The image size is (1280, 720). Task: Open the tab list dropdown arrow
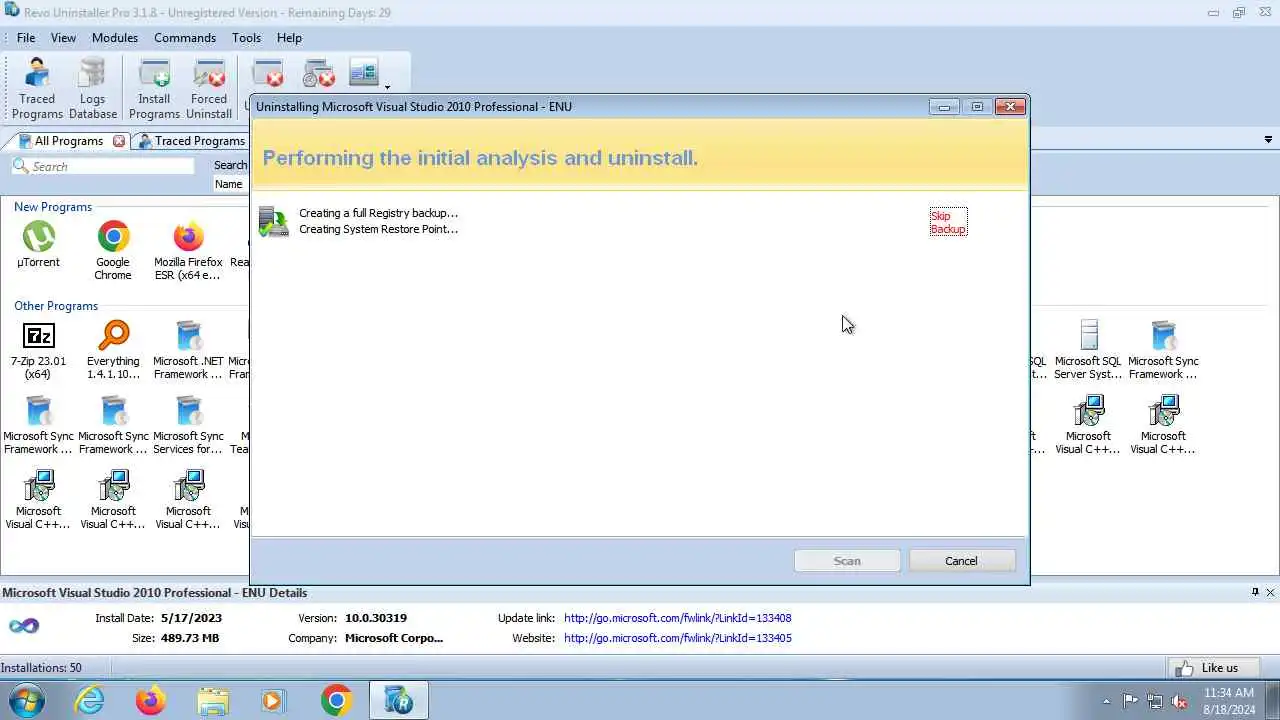(x=1269, y=140)
